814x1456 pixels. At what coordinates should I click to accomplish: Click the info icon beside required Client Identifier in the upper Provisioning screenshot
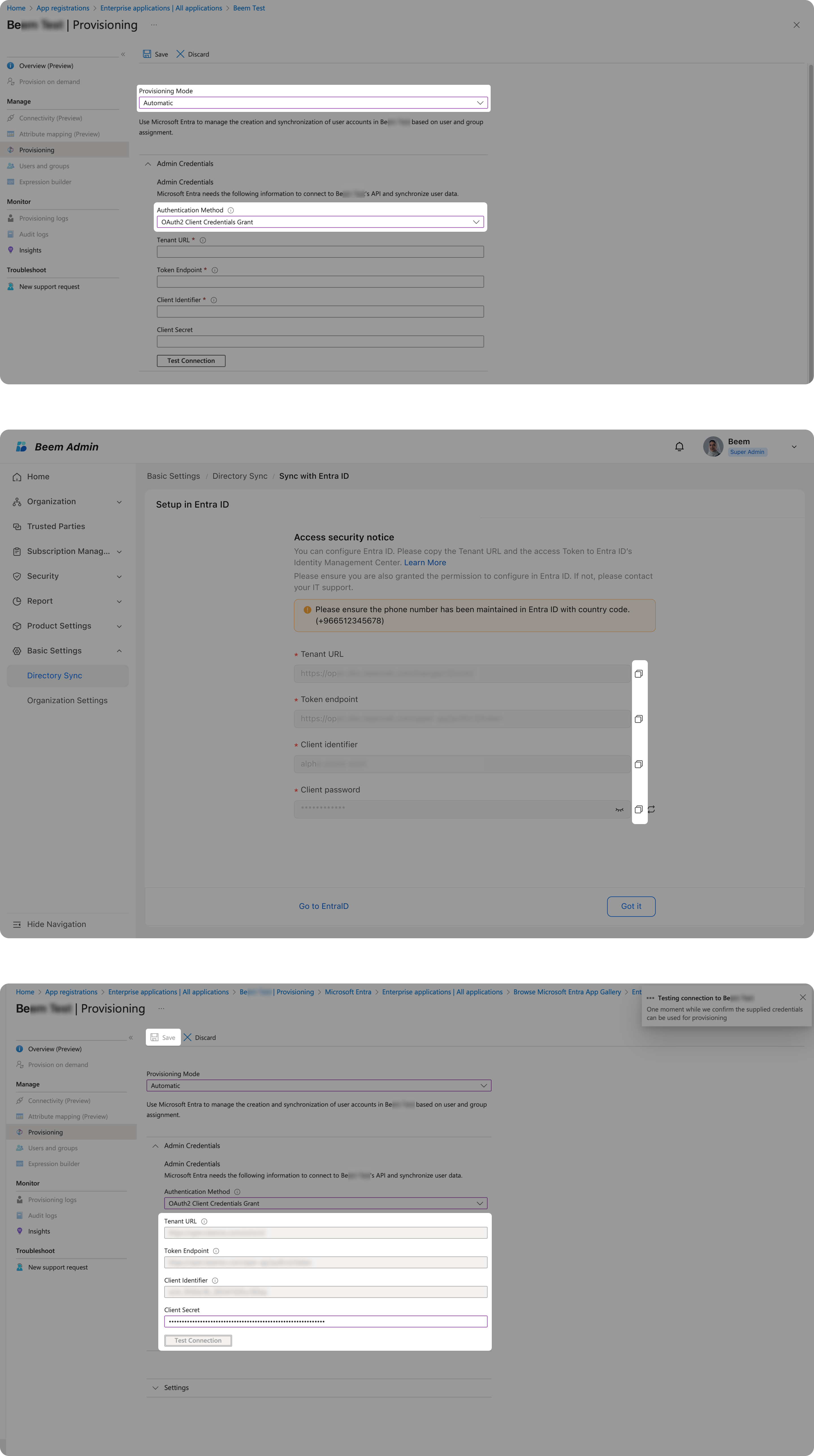point(214,300)
